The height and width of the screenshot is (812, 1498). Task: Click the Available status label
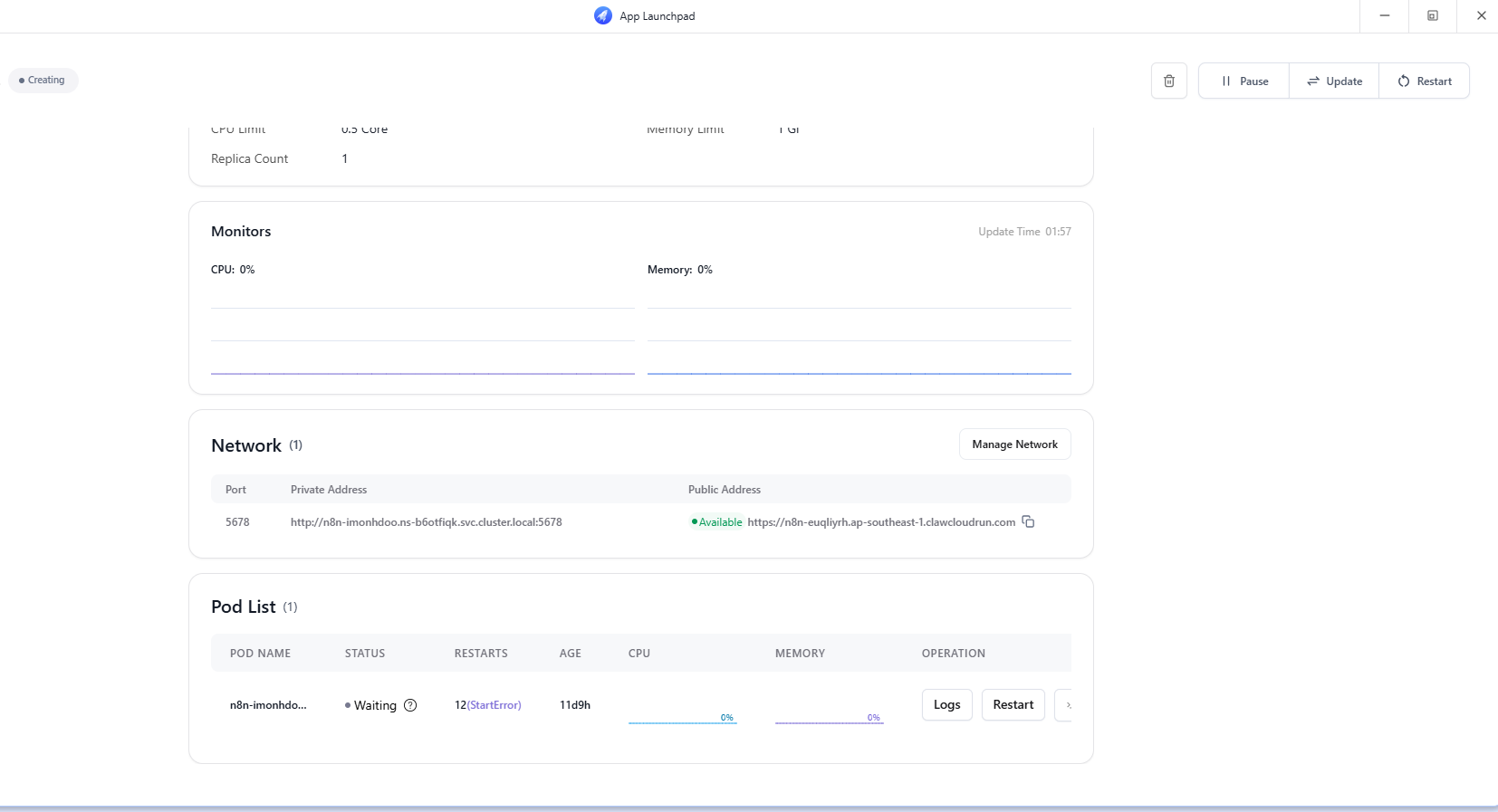(716, 522)
